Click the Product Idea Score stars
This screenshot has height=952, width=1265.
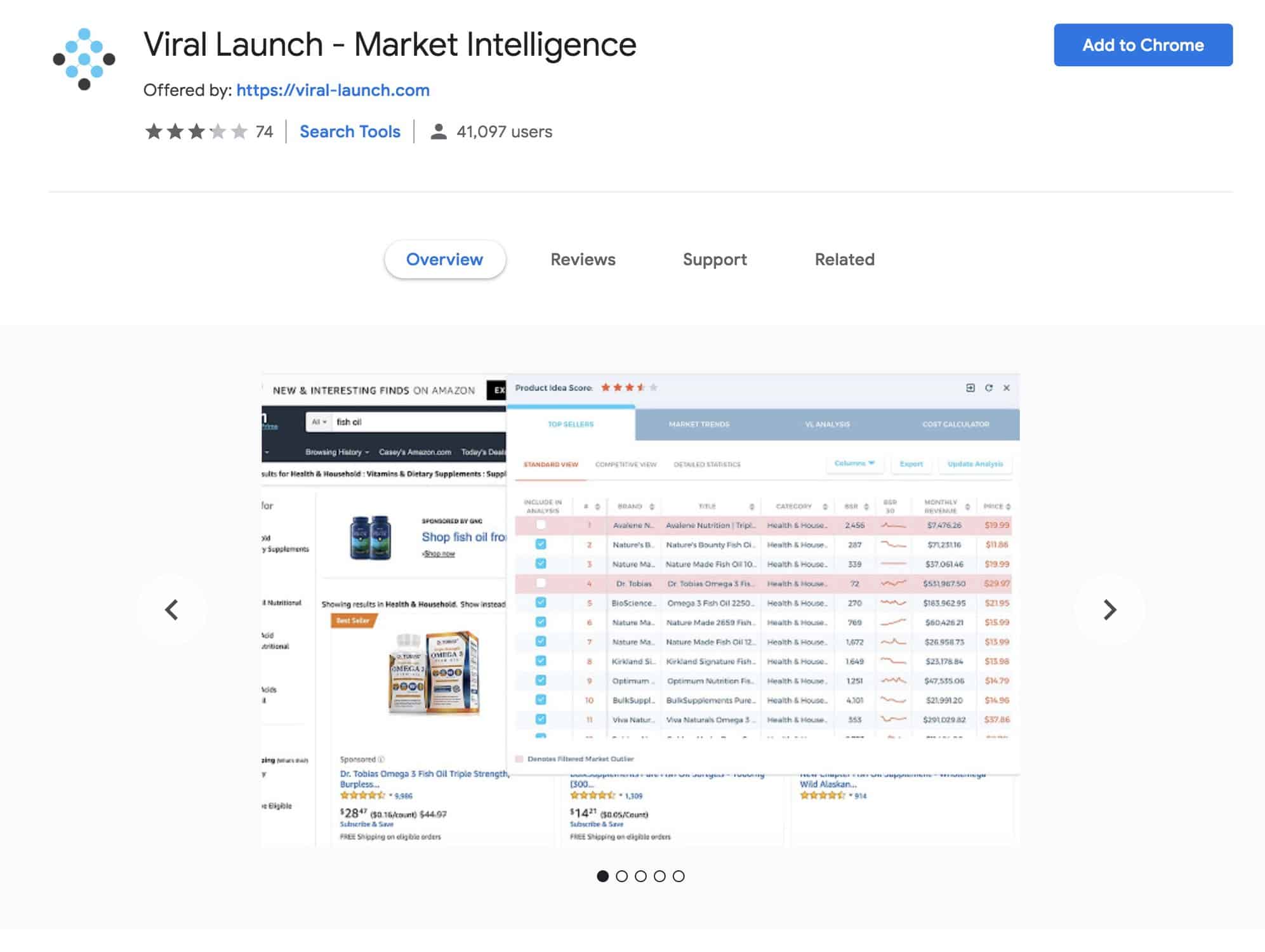(628, 387)
